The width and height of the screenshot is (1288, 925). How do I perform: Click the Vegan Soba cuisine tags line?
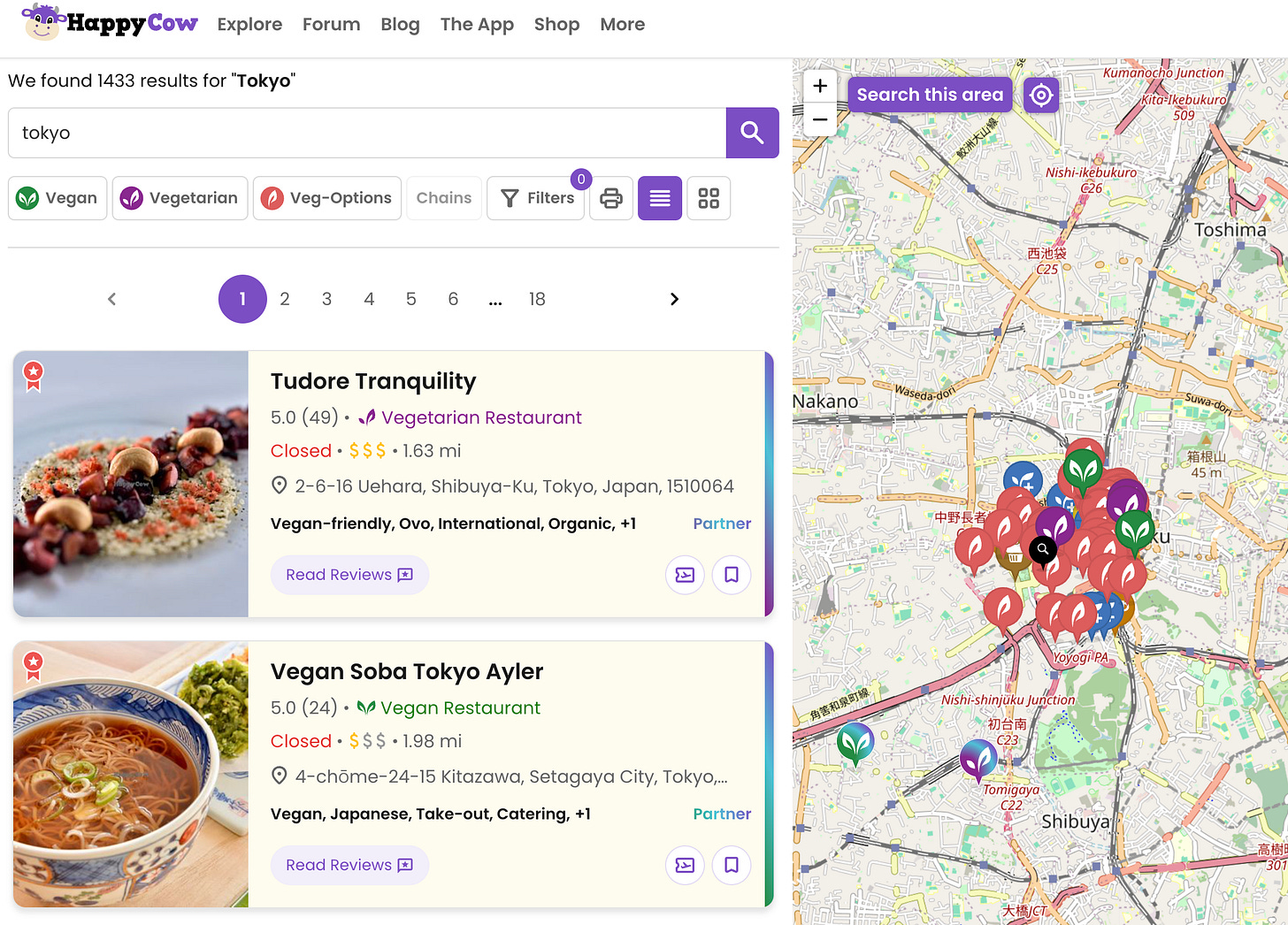pos(431,814)
